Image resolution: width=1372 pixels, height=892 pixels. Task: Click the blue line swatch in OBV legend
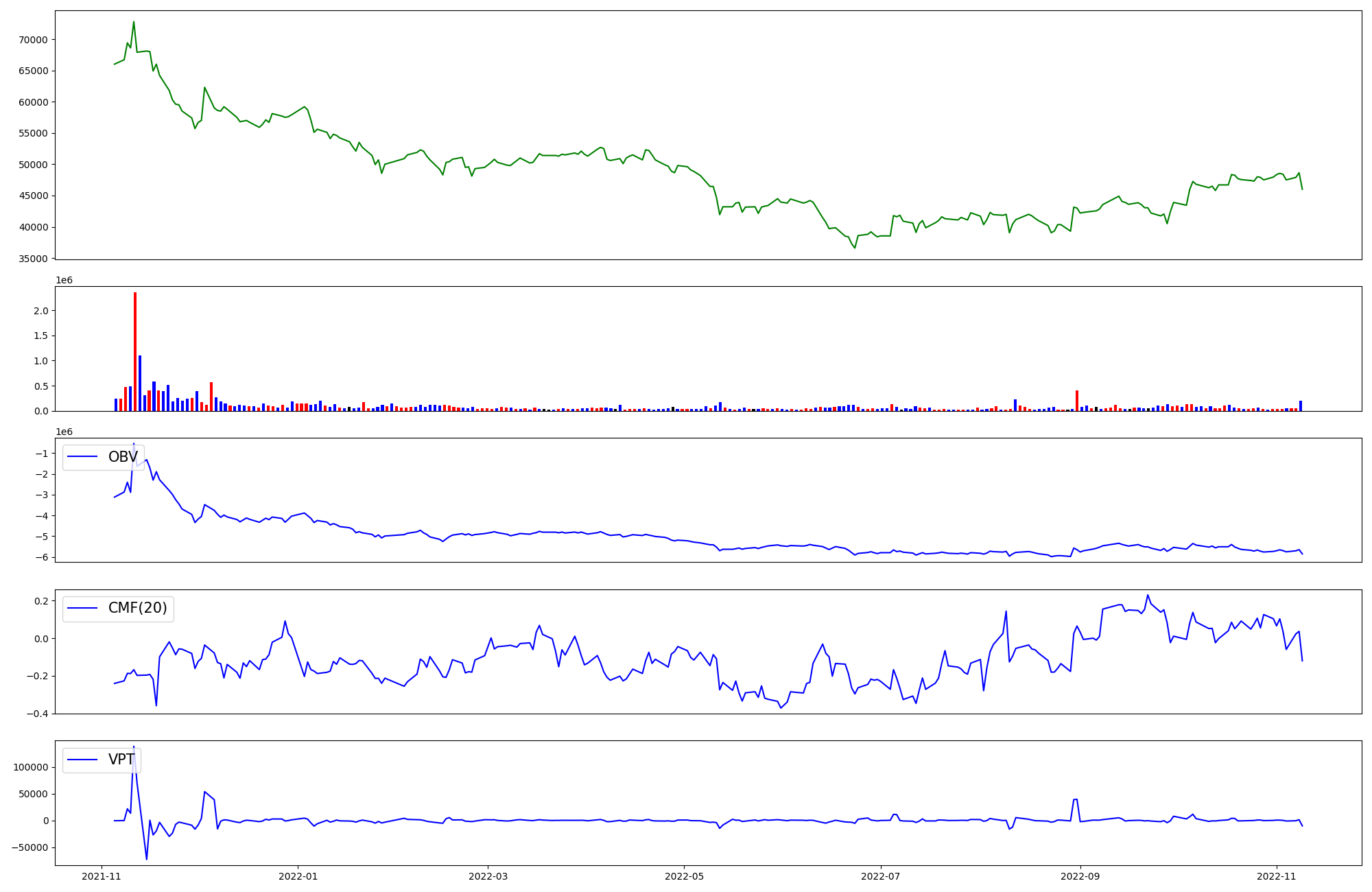click(x=82, y=457)
